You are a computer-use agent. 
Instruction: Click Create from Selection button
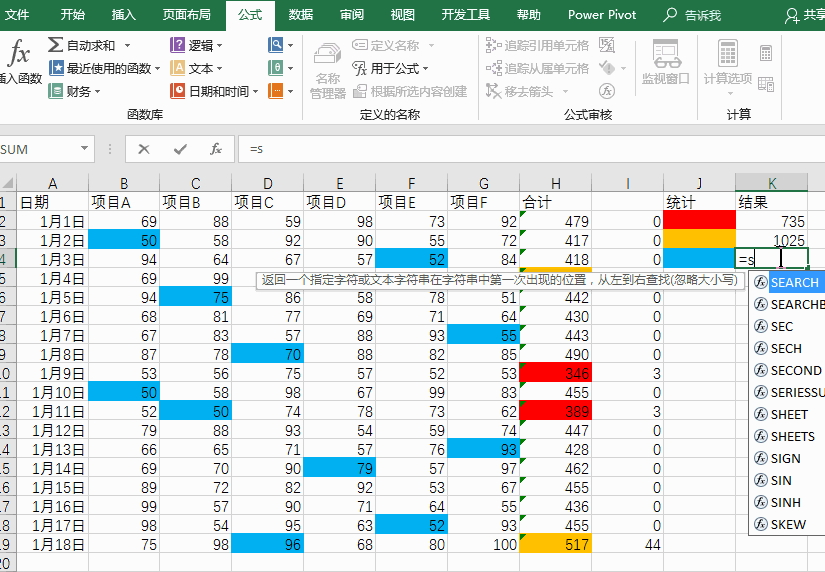410,92
